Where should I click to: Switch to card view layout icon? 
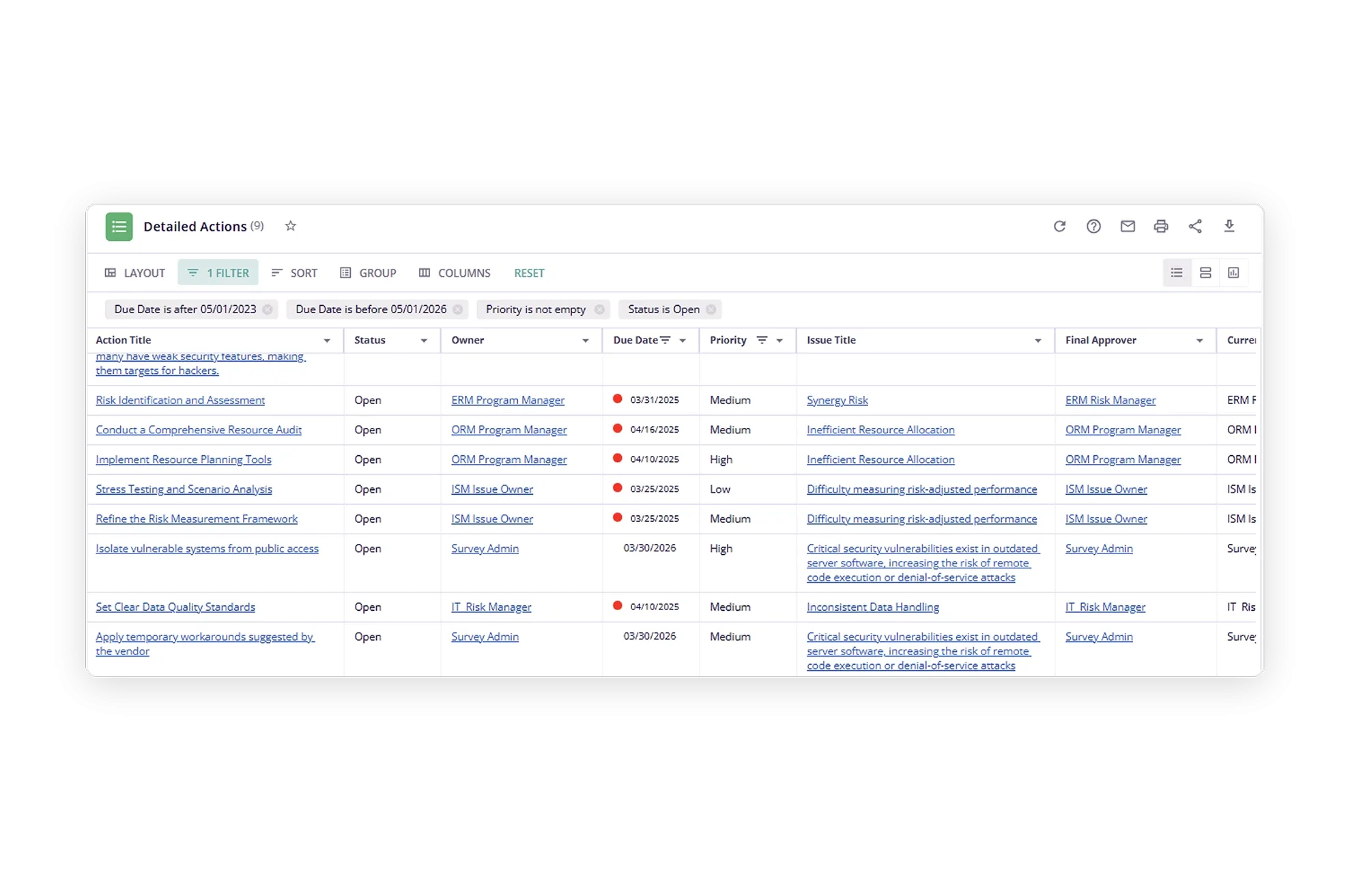[1205, 273]
